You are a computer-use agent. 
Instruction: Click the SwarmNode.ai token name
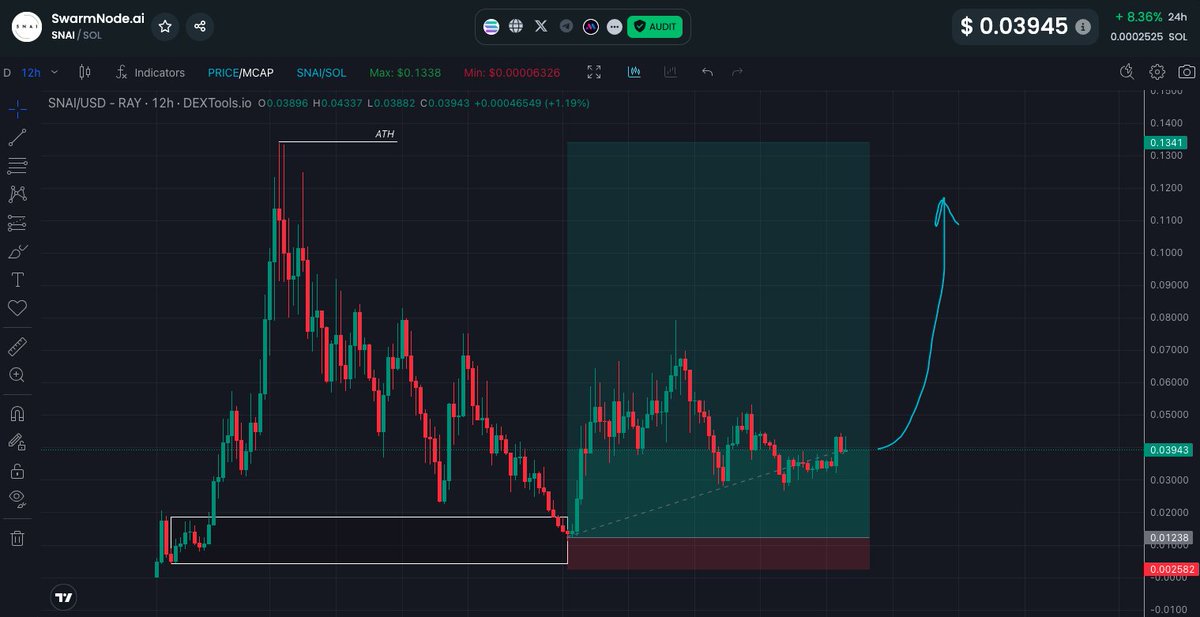(97, 18)
